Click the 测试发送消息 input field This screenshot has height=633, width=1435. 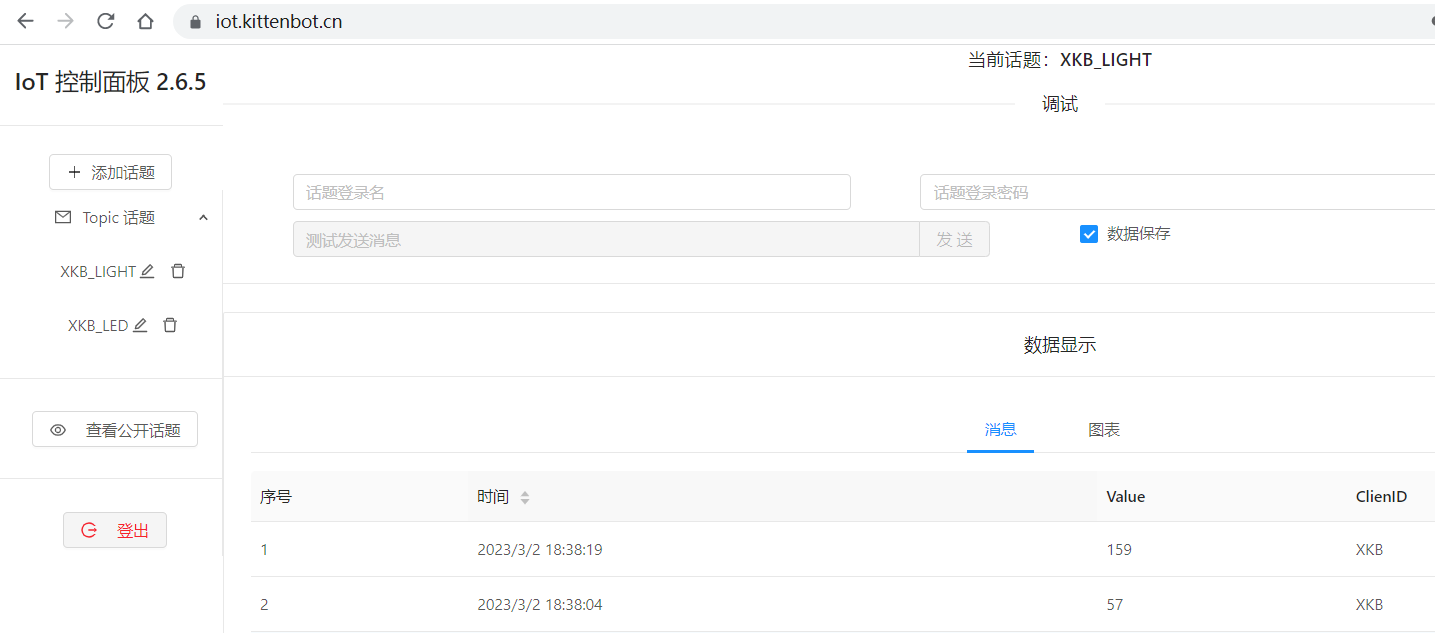(606, 240)
